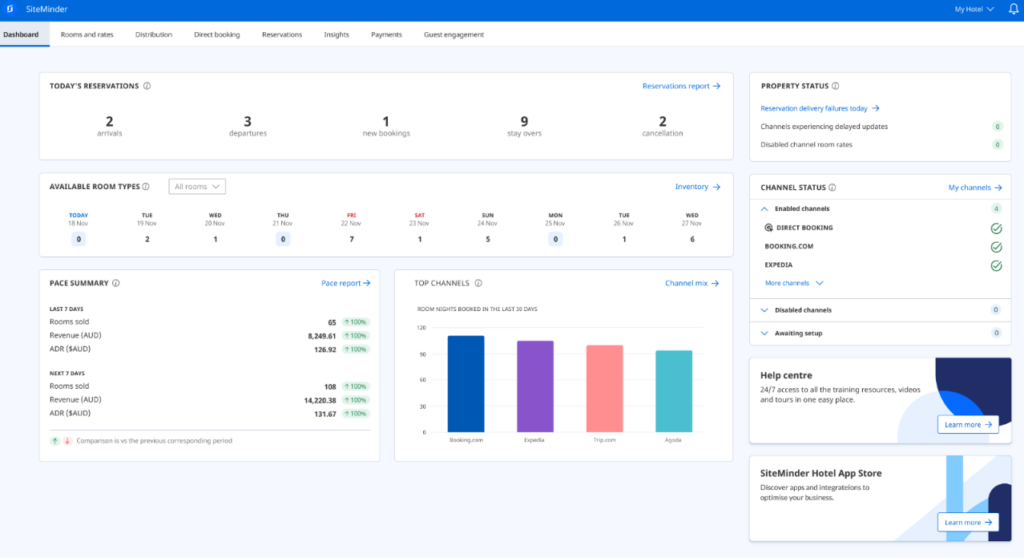Click Channels experiencing delayed updates row
Image resolution: width=1024 pixels, height=558 pixels.
tap(880, 126)
